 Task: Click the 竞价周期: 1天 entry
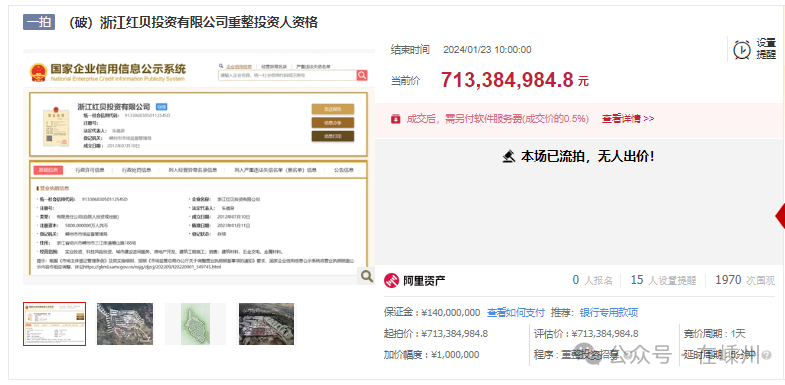point(714,333)
